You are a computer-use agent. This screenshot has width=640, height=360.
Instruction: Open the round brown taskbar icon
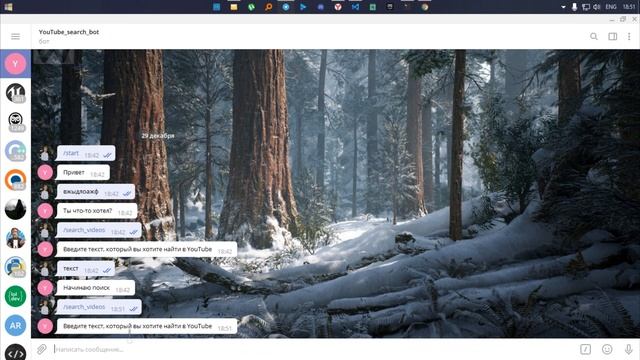(425, 7)
